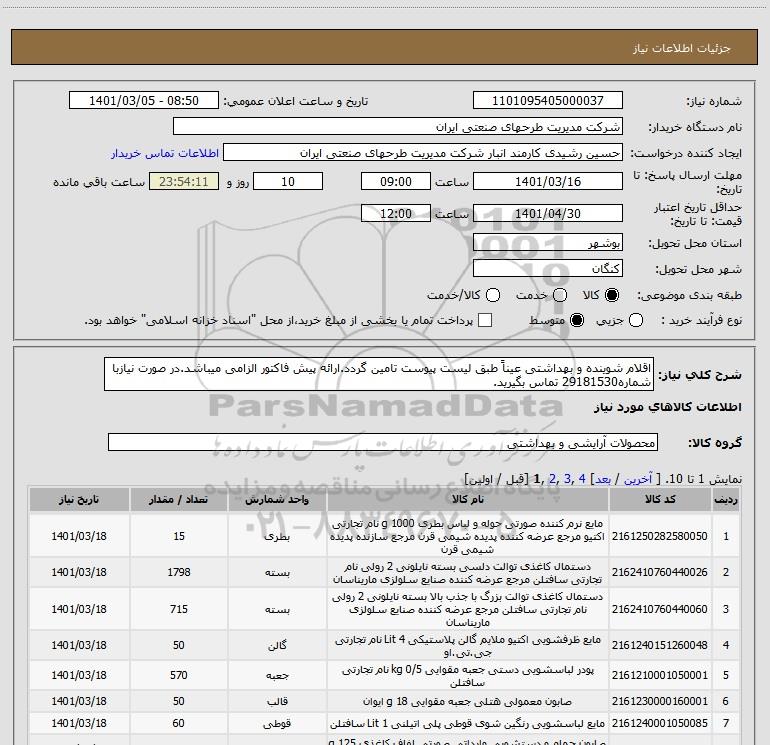
Task: Select product code 2161240151260048
Action: coord(660,645)
